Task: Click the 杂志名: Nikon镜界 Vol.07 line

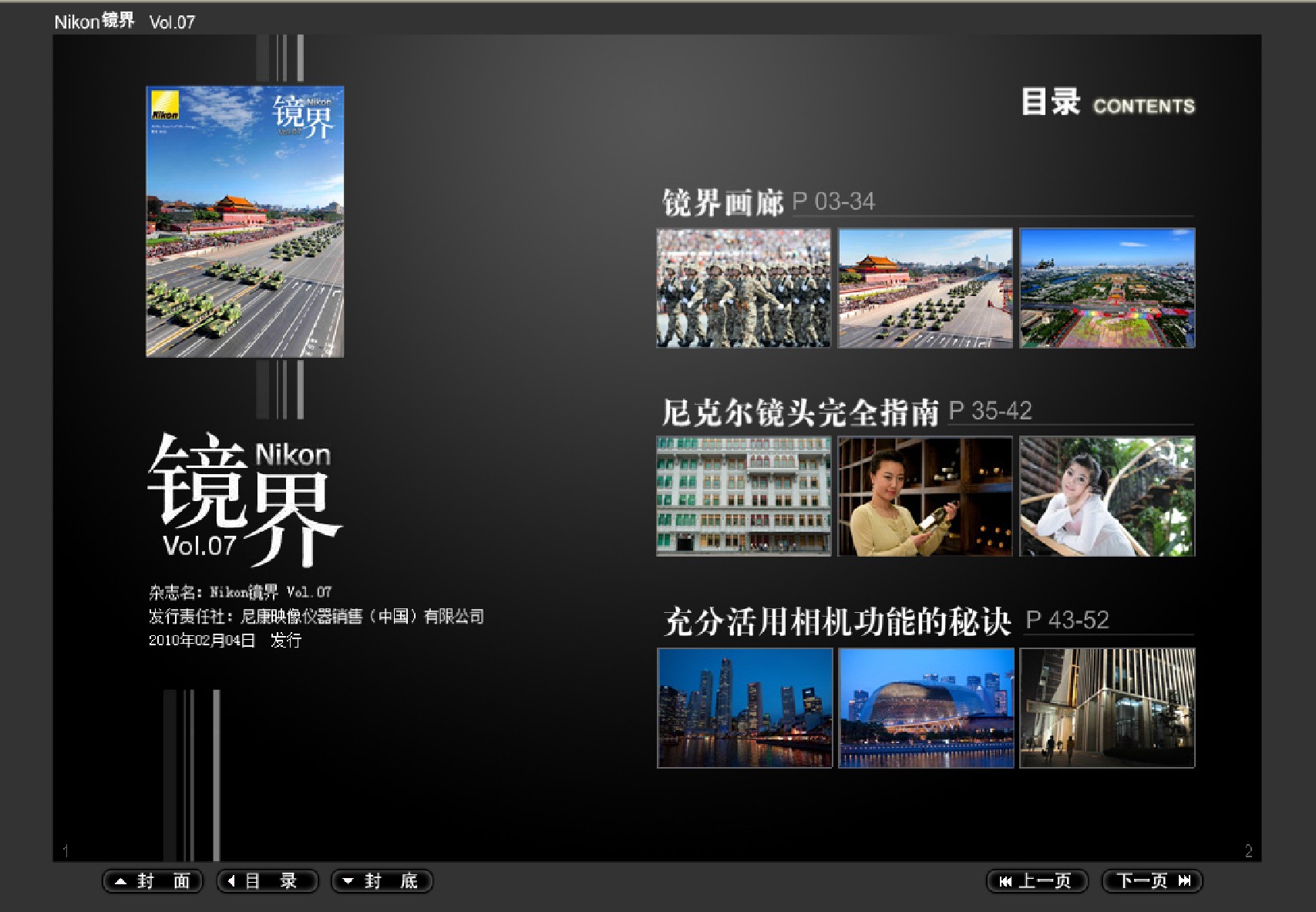Action: (x=240, y=592)
